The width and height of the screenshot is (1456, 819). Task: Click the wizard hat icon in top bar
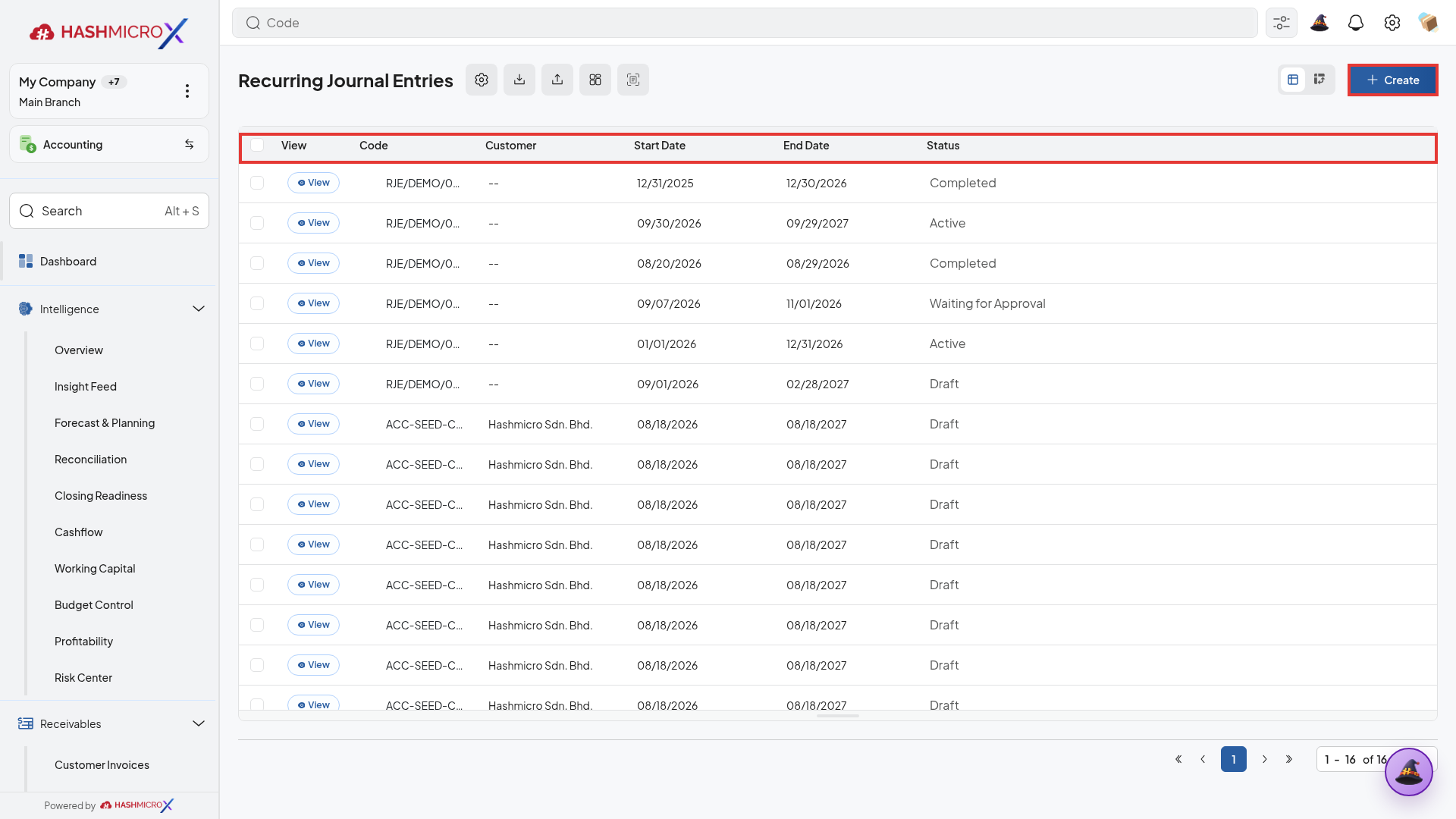point(1319,23)
